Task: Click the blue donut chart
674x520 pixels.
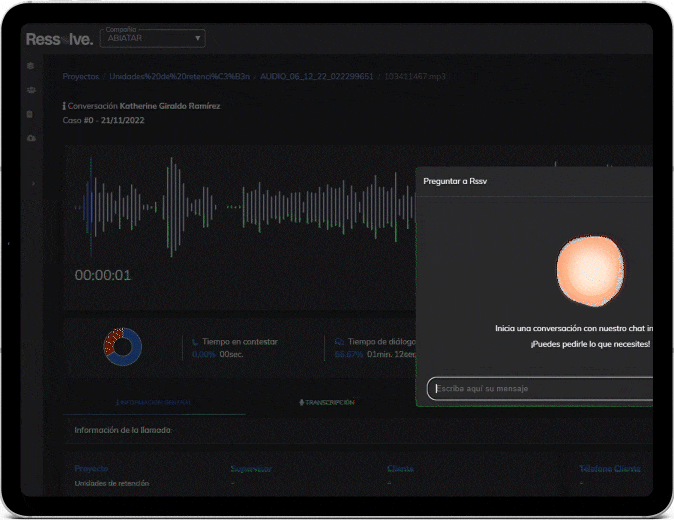Action: (122, 346)
